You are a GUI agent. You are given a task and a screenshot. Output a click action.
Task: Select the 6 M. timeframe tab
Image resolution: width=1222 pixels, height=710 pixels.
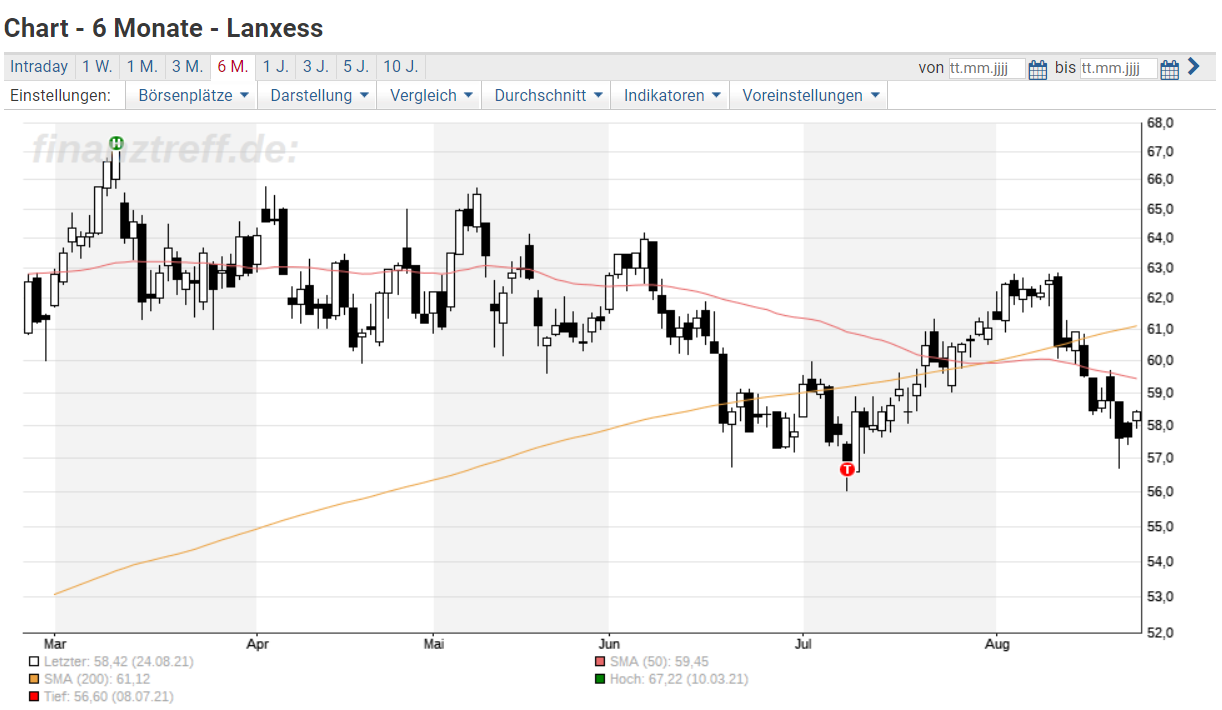[232, 67]
